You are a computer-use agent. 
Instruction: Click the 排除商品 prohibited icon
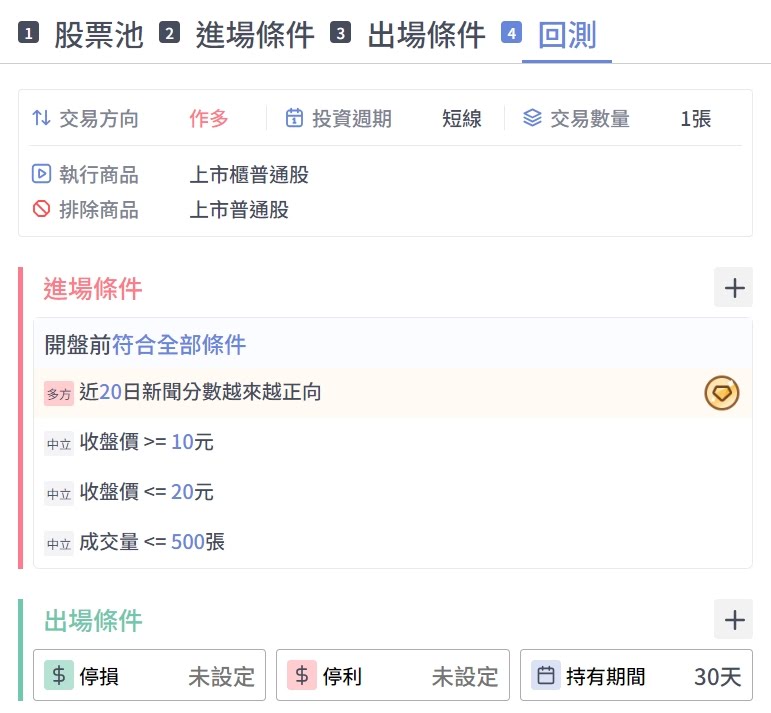(x=41, y=209)
